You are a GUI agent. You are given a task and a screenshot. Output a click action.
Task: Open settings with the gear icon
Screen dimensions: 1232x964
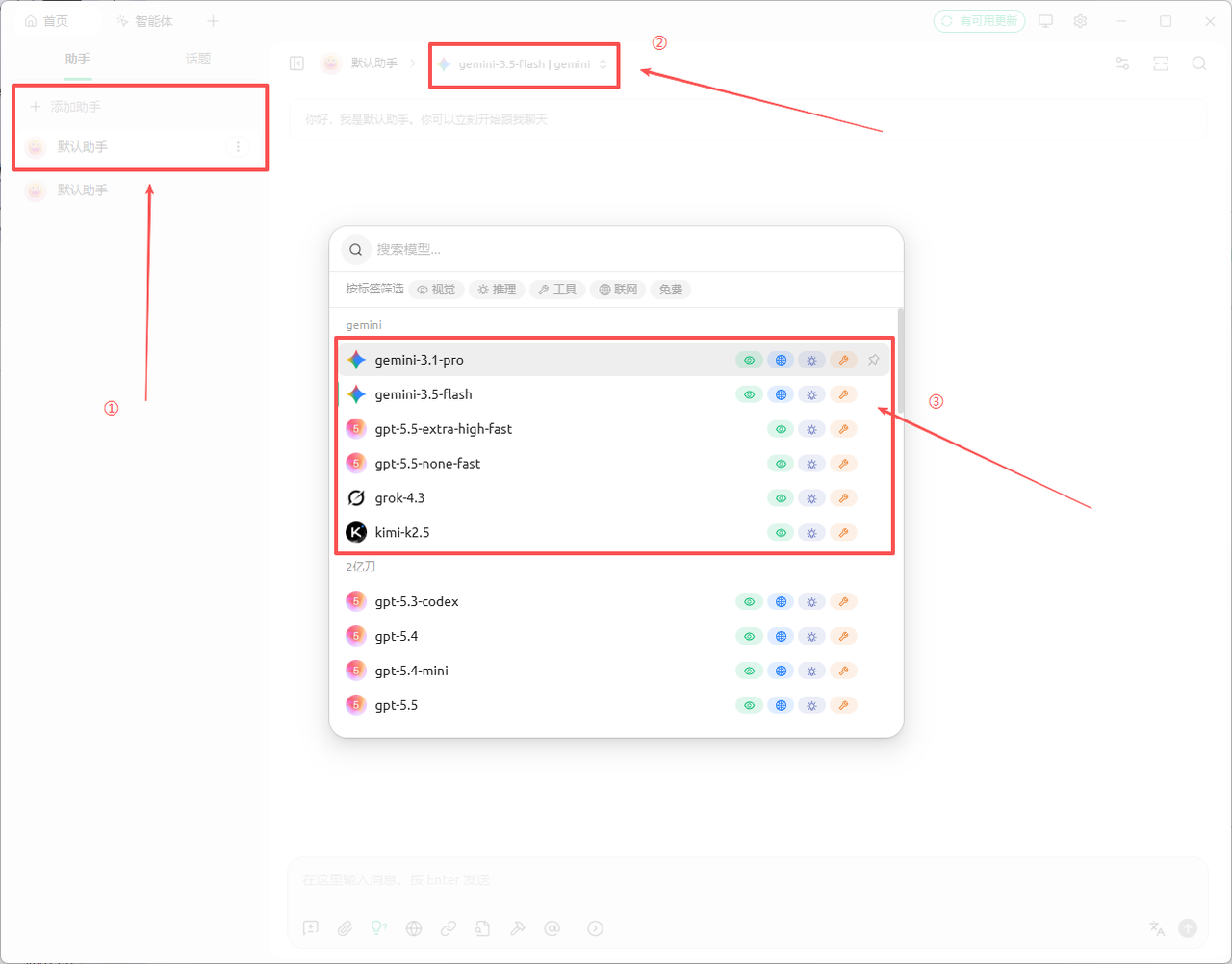[1080, 21]
